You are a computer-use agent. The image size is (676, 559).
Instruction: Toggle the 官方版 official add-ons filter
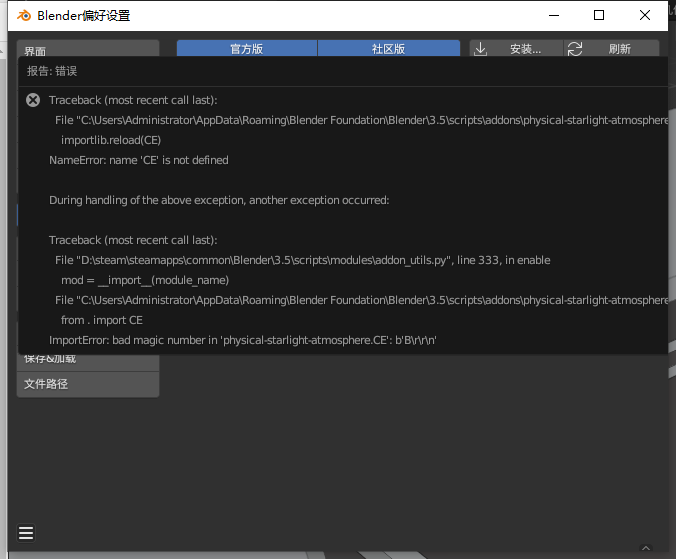247,49
